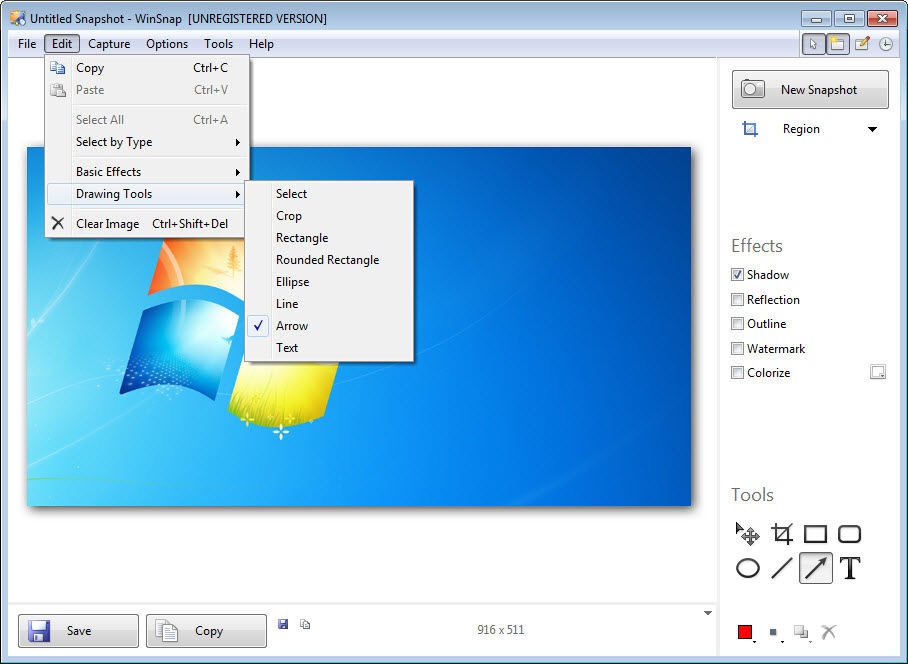The height and width of the screenshot is (664, 908).
Task: Enable the Outline effect checkbox
Action: click(737, 324)
